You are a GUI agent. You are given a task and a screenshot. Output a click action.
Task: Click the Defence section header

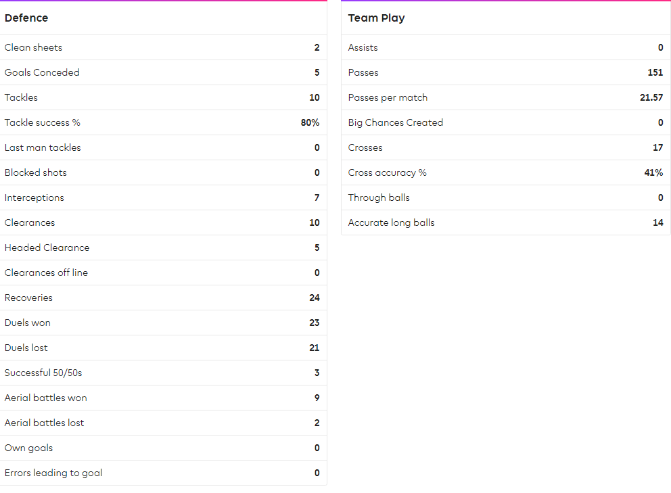click(26, 18)
